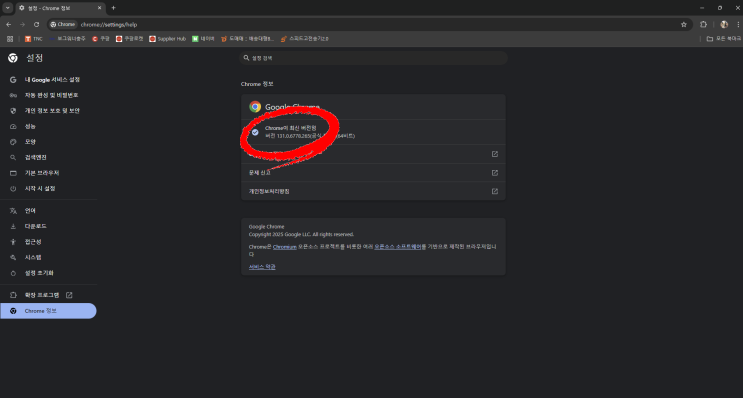Open the 기본 브라우저 section

click(48, 173)
